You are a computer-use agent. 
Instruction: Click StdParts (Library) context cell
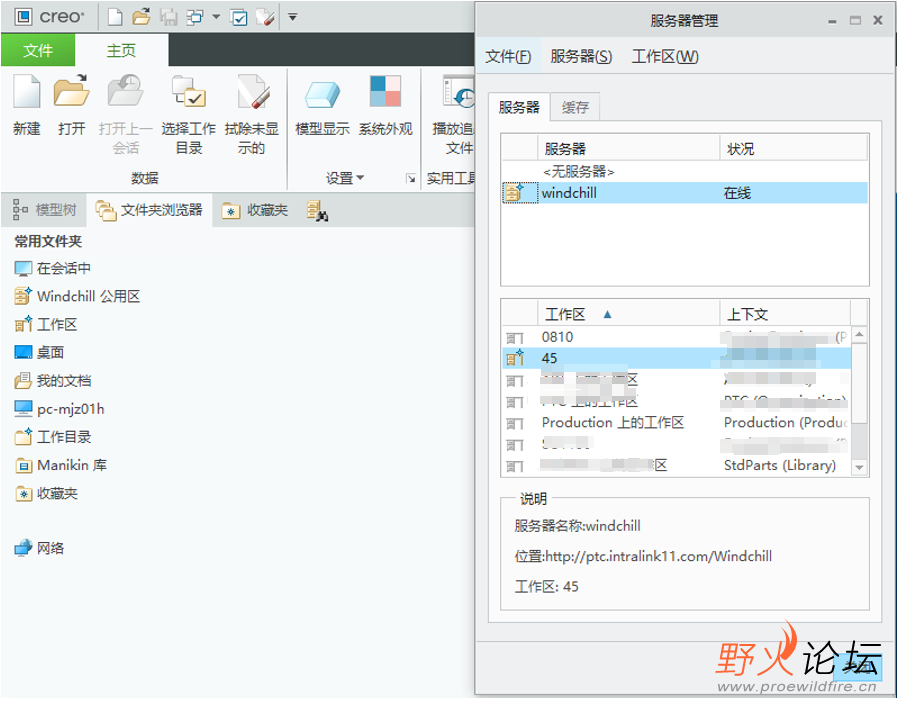[780, 466]
